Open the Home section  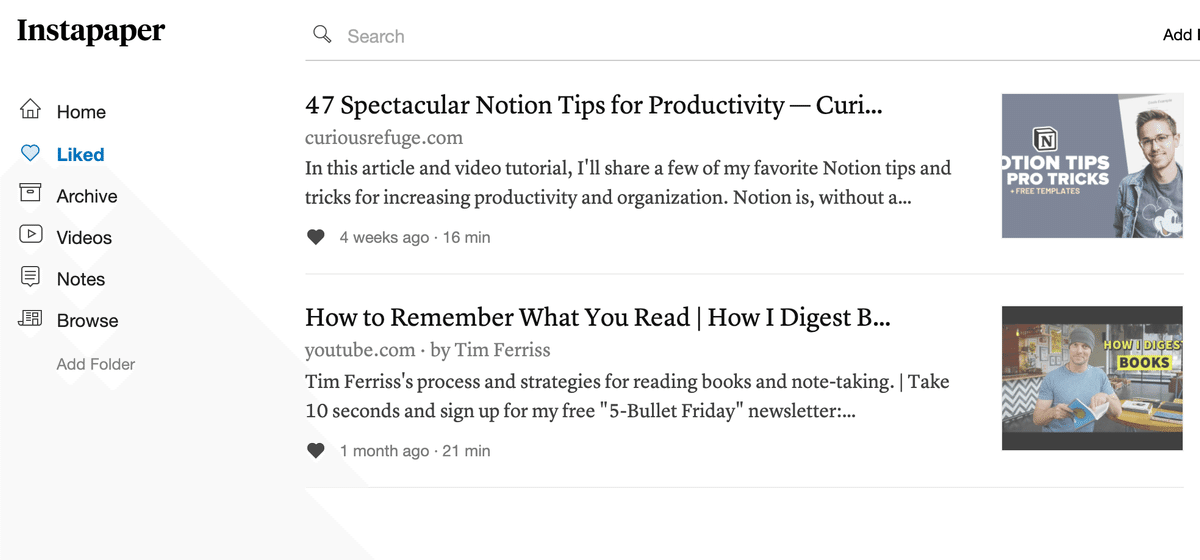pyautogui.click(x=81, y=112)
